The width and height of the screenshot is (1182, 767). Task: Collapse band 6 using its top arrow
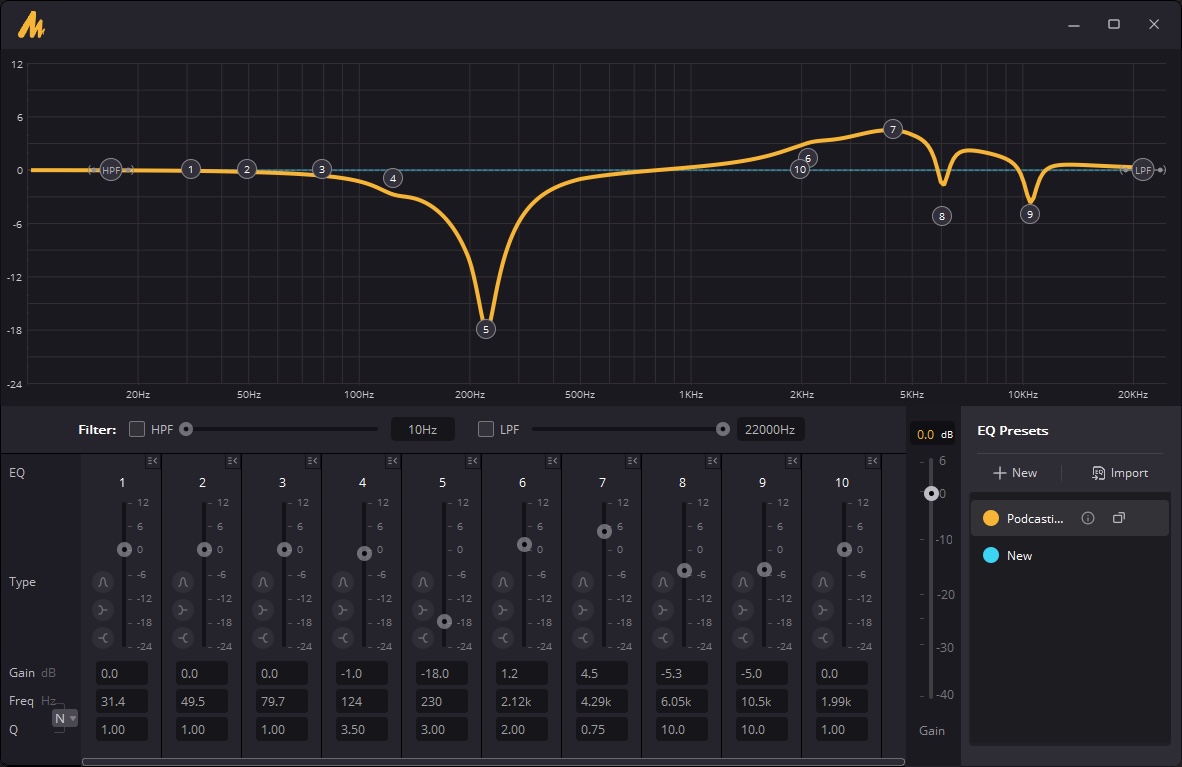551,461
